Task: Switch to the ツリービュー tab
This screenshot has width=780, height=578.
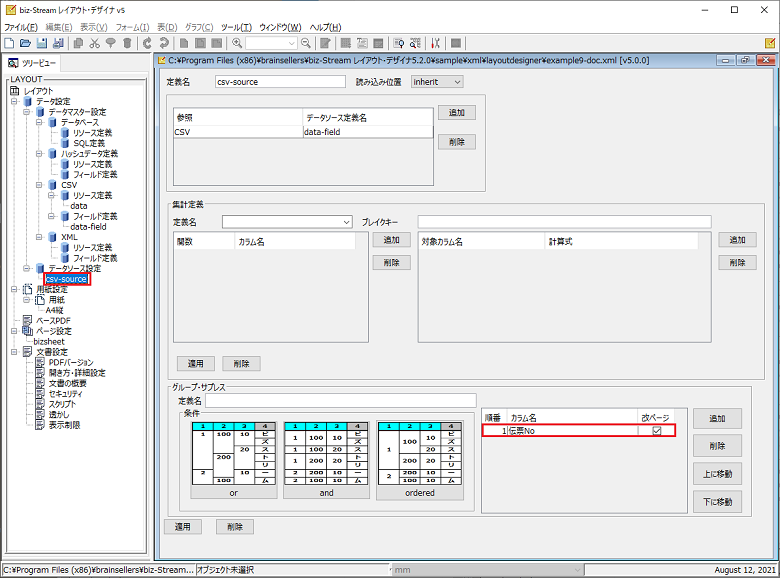Action: tap(32, 63)
